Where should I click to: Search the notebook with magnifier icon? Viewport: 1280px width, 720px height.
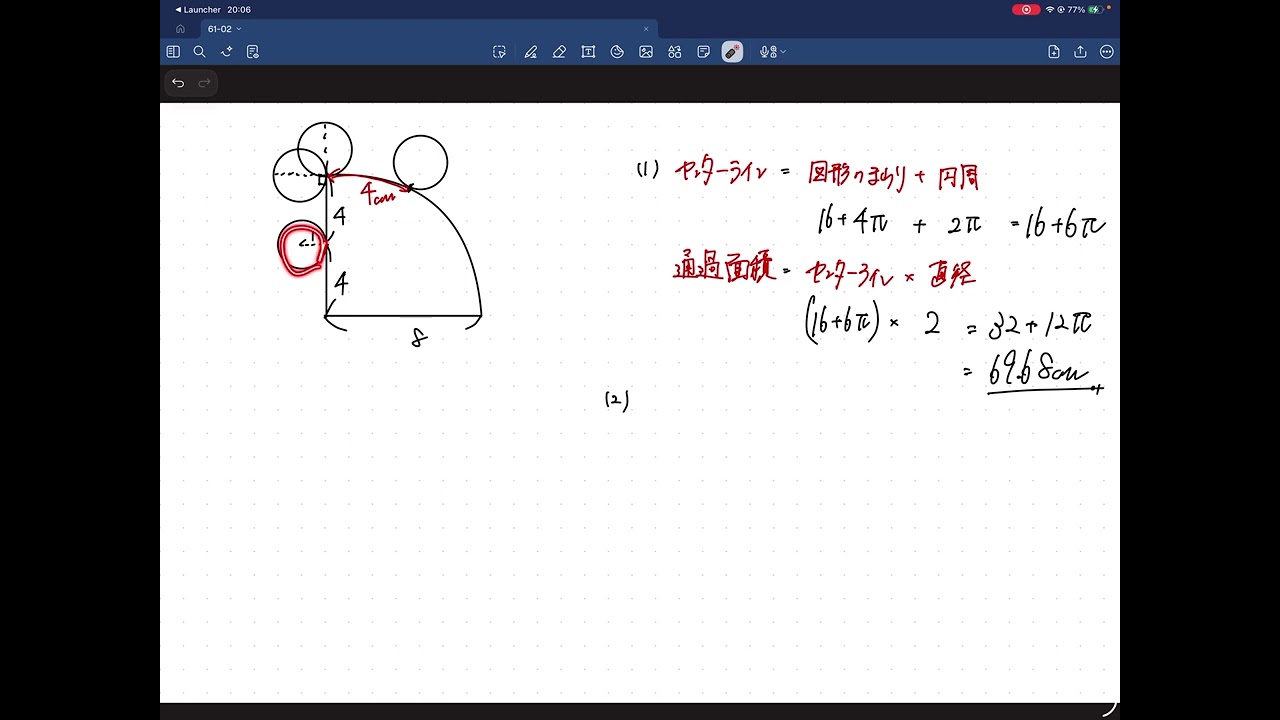tap(199, 52)
